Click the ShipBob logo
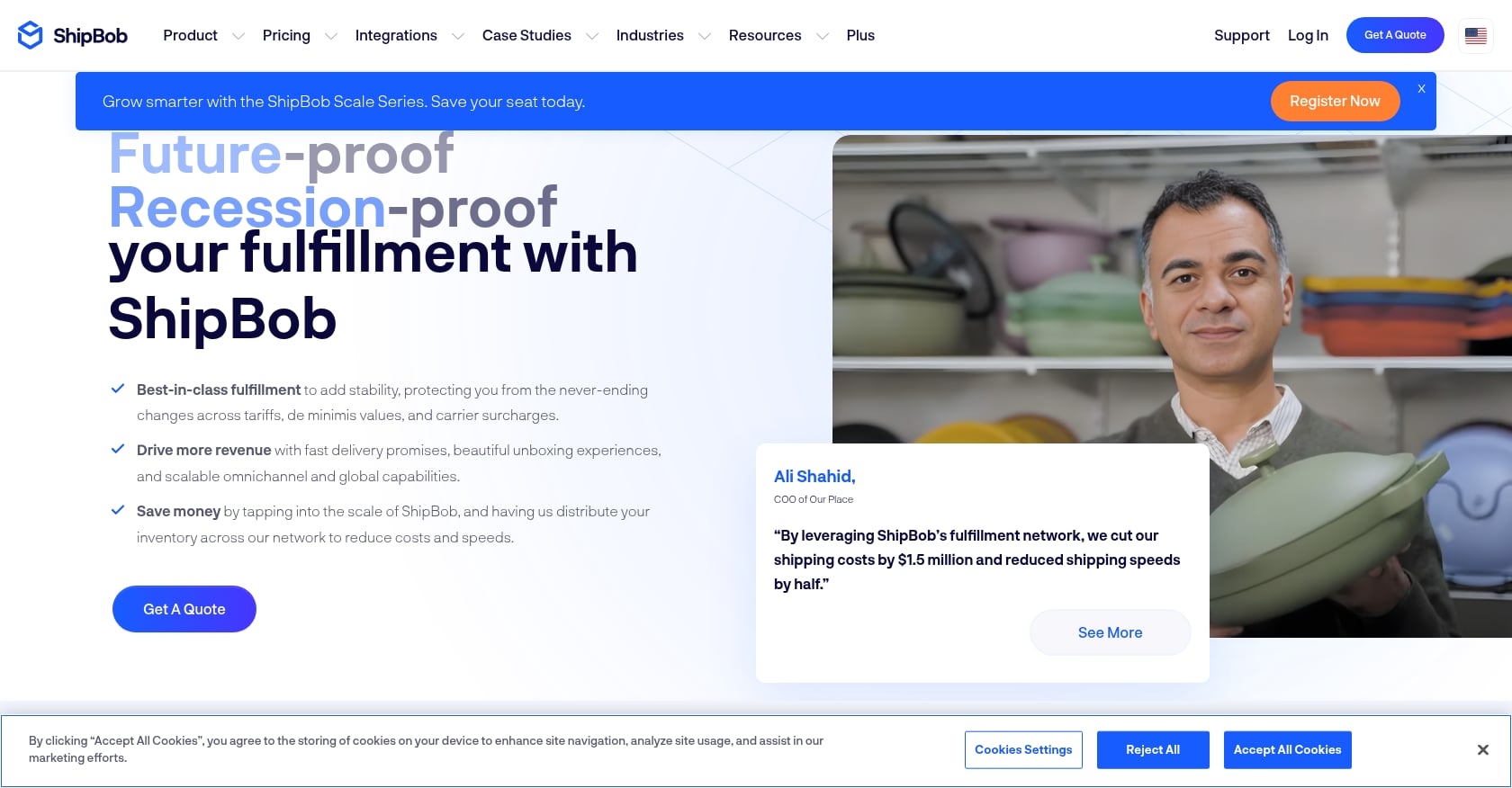Image resolution: width=1512 pixels, height=788 pixels. tap(73, 35)
